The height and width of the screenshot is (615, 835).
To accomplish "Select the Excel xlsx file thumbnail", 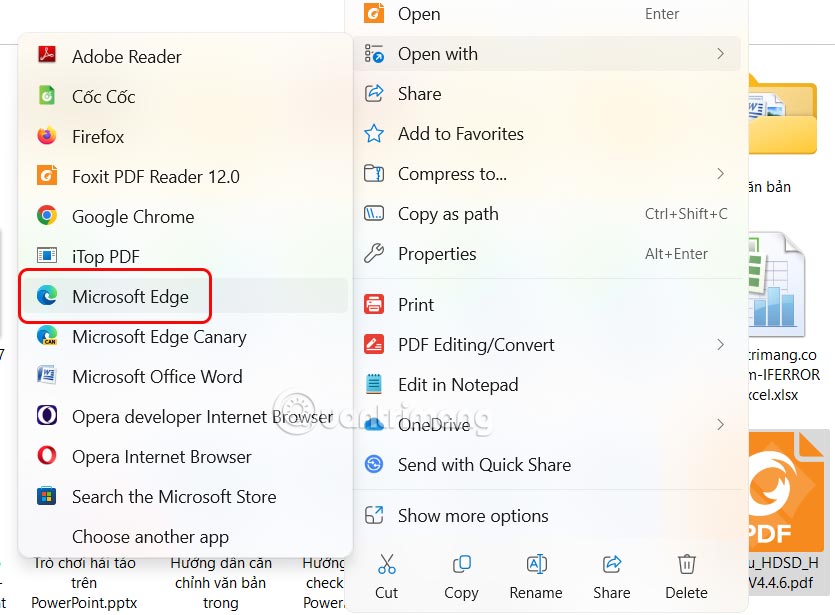I will click(775, 283).
